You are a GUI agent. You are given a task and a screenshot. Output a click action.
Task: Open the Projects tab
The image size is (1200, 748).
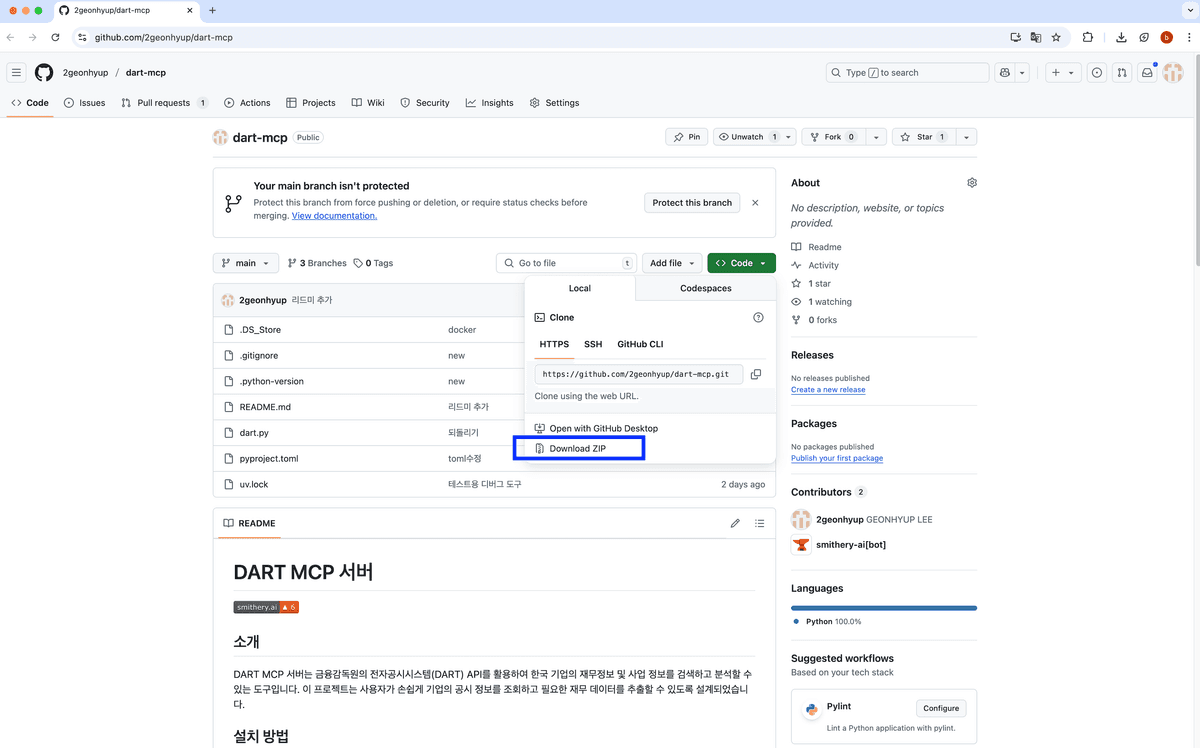[x=311, y=103]
